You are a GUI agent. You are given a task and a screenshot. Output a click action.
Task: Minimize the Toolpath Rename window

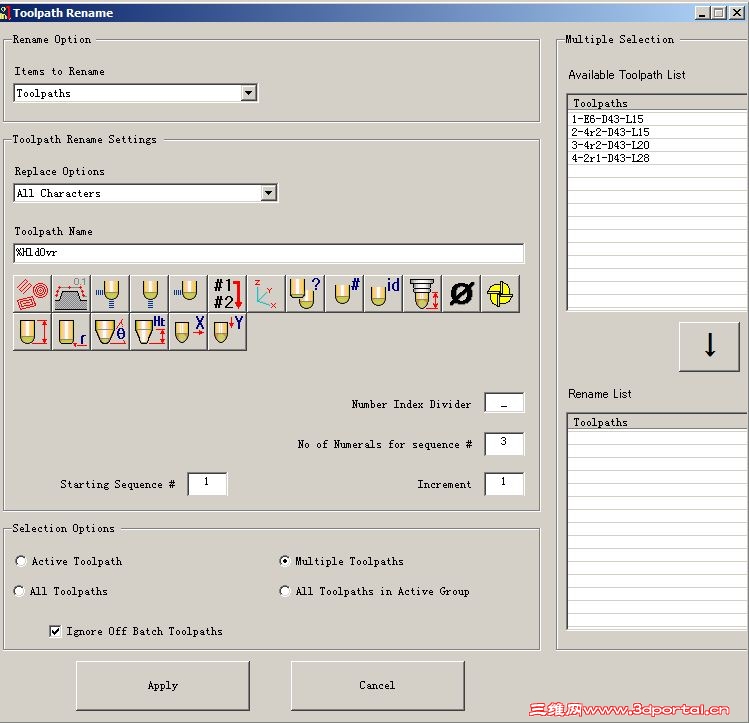click(x=701, y=13)
